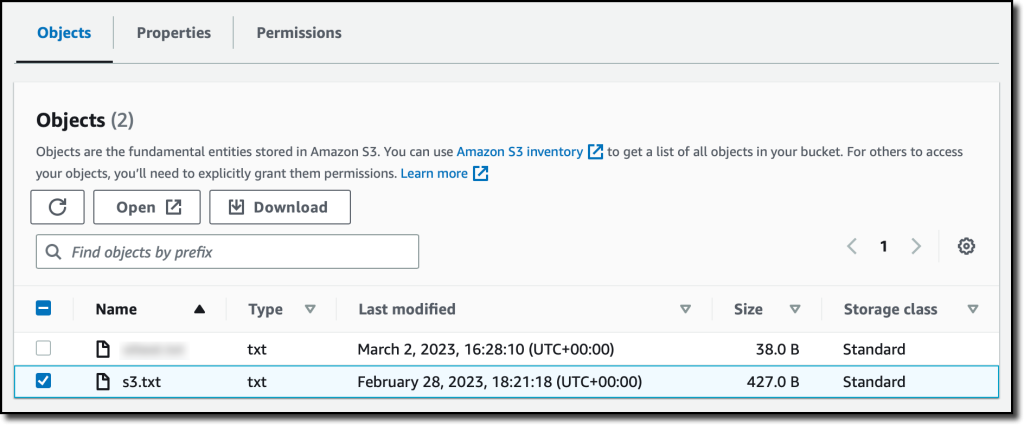
Task: Sort by Size column arrow
Action: tap(795, 309)
